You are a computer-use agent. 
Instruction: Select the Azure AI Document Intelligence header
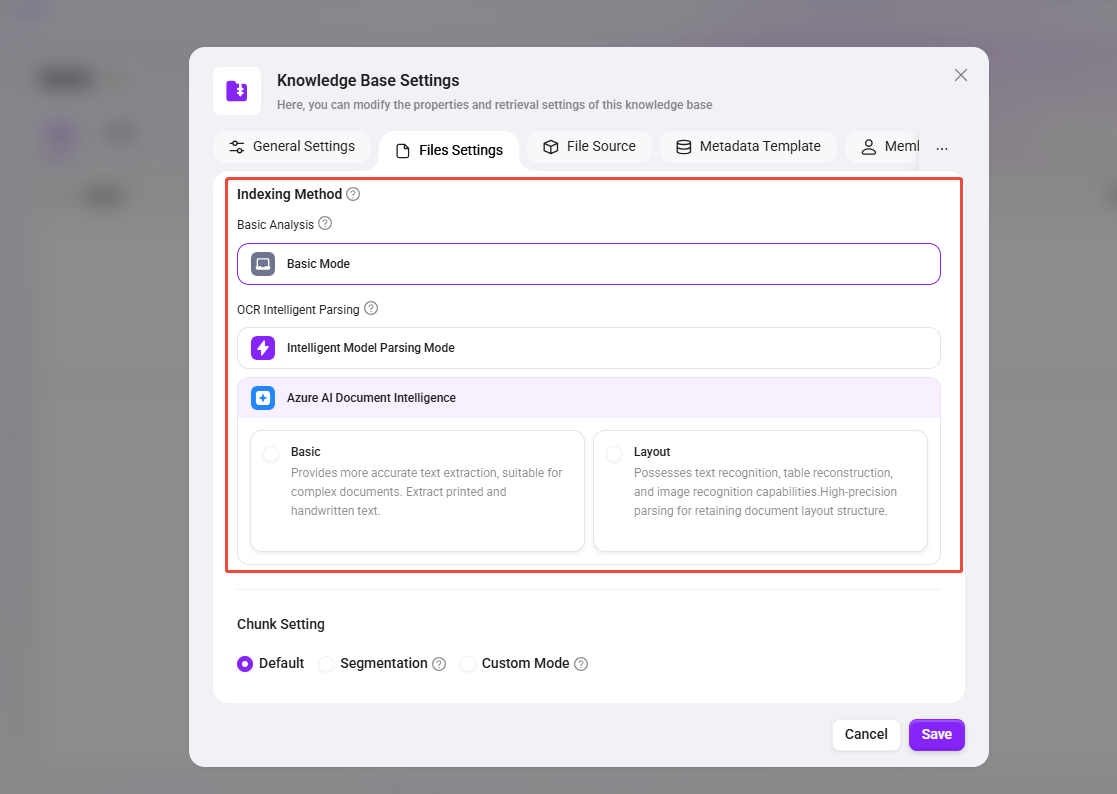point(588,398)
